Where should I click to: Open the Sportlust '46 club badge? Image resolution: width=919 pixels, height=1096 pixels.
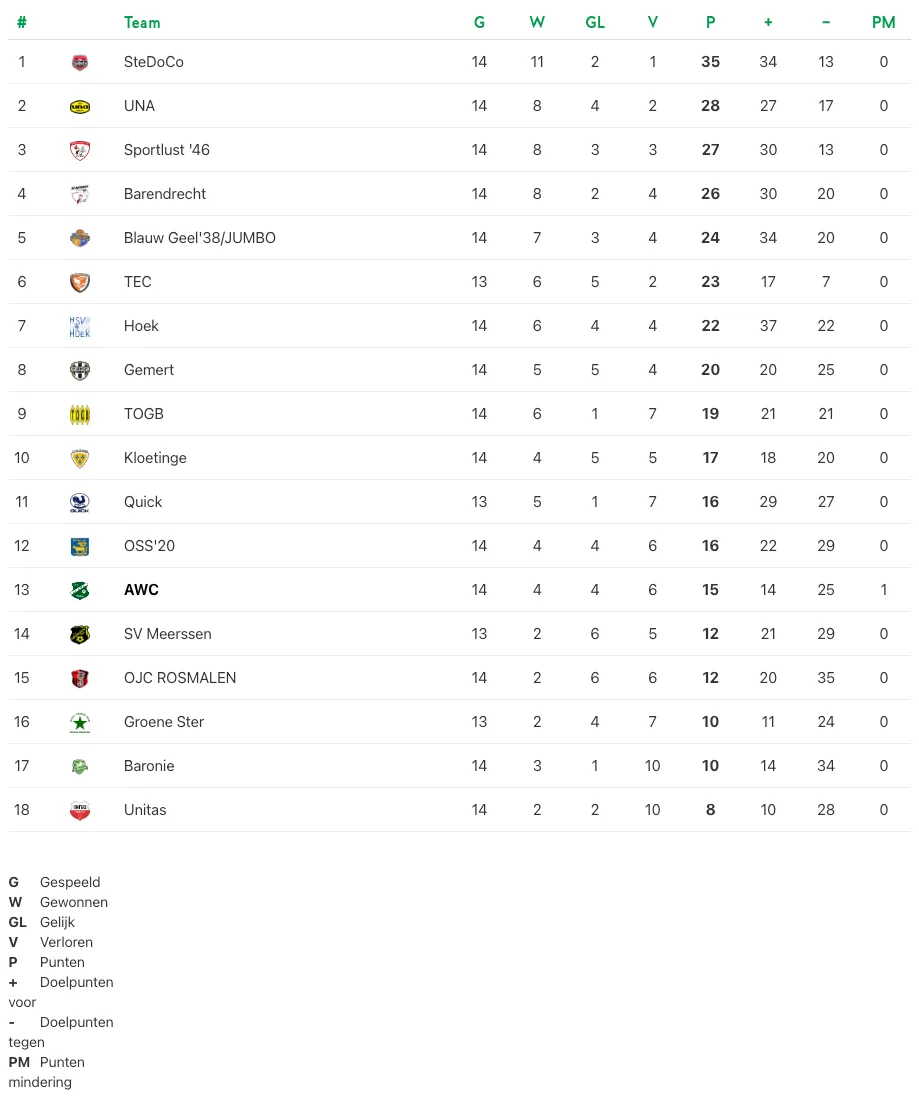click(80, 150)
